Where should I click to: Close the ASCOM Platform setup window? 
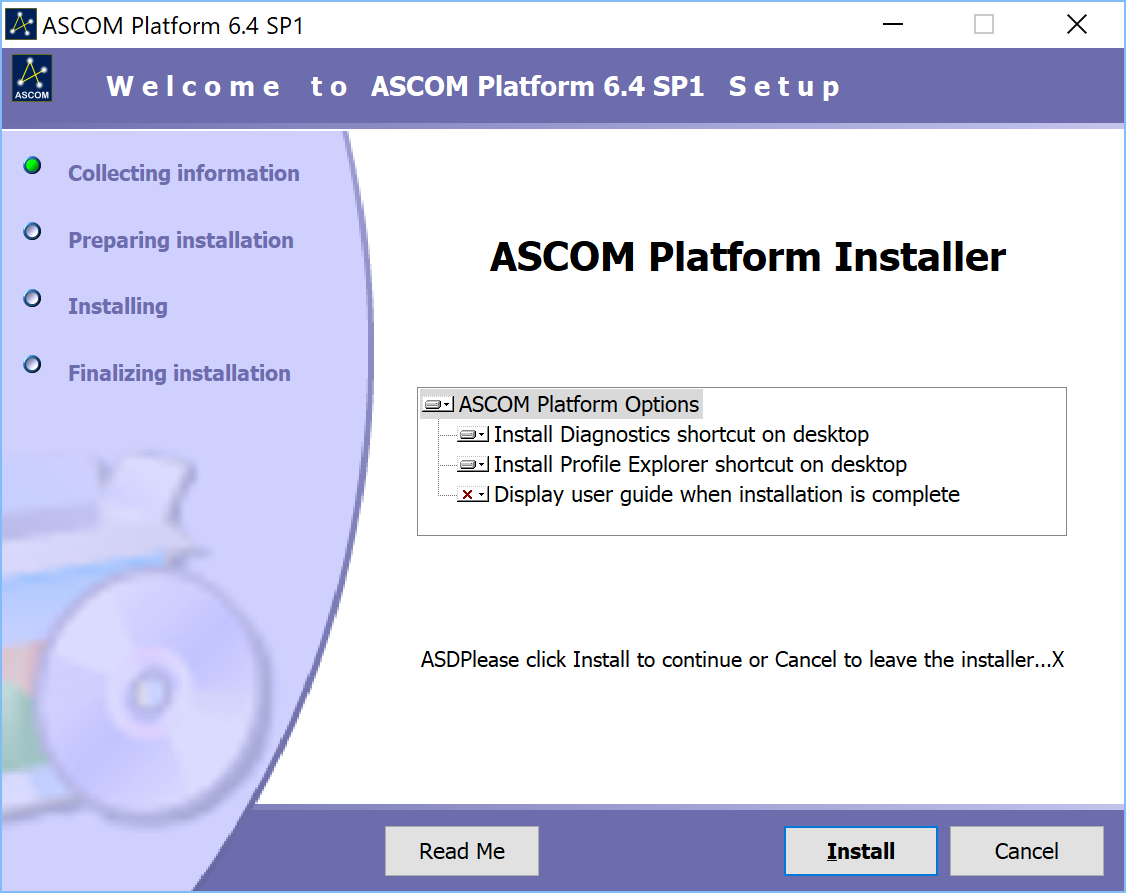coord(1076,24)
